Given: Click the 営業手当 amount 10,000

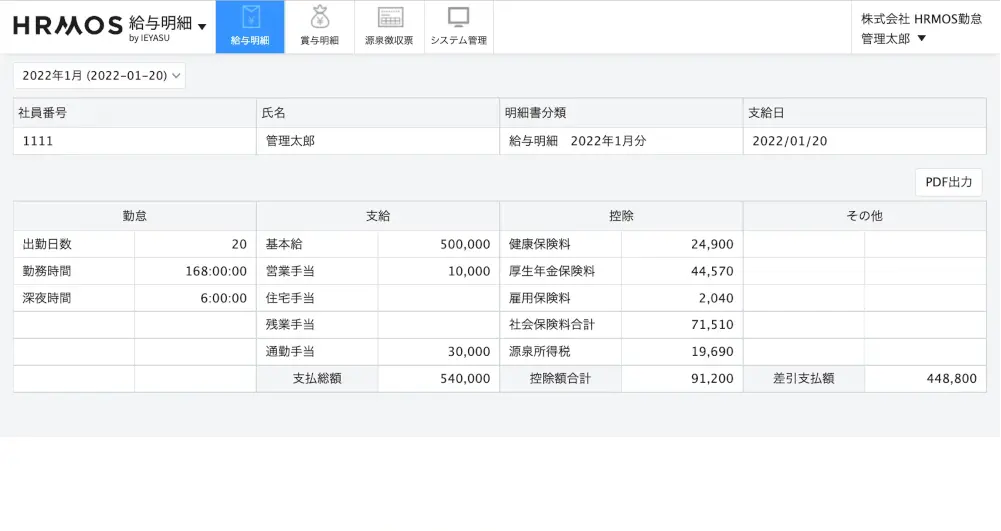Looking at the screenshot, I should (469, 271).
